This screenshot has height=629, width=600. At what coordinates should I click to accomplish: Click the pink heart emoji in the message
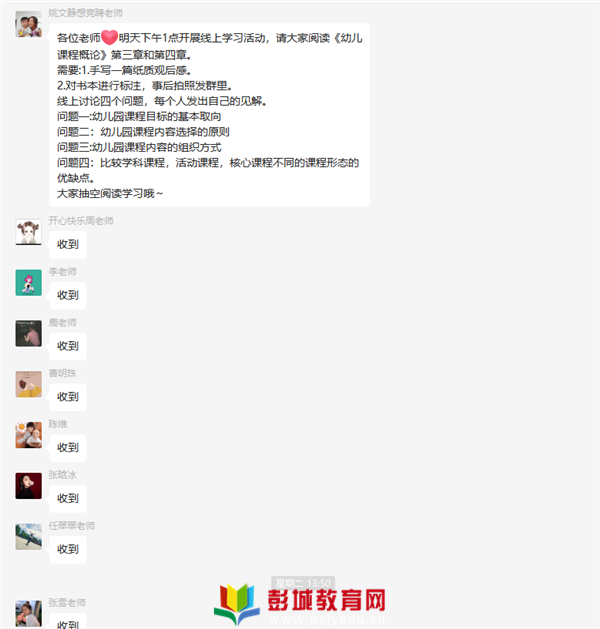click(109, 38)
